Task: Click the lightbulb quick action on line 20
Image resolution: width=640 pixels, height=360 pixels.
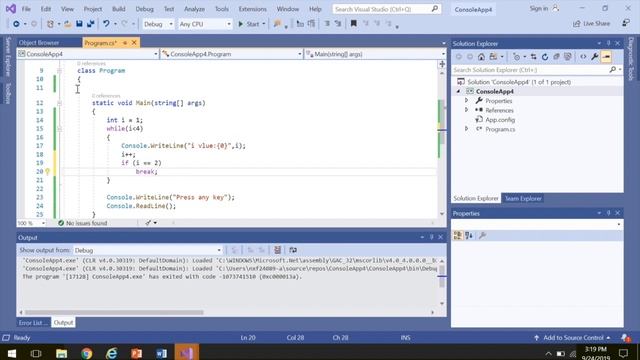Action: pos(47,171)
